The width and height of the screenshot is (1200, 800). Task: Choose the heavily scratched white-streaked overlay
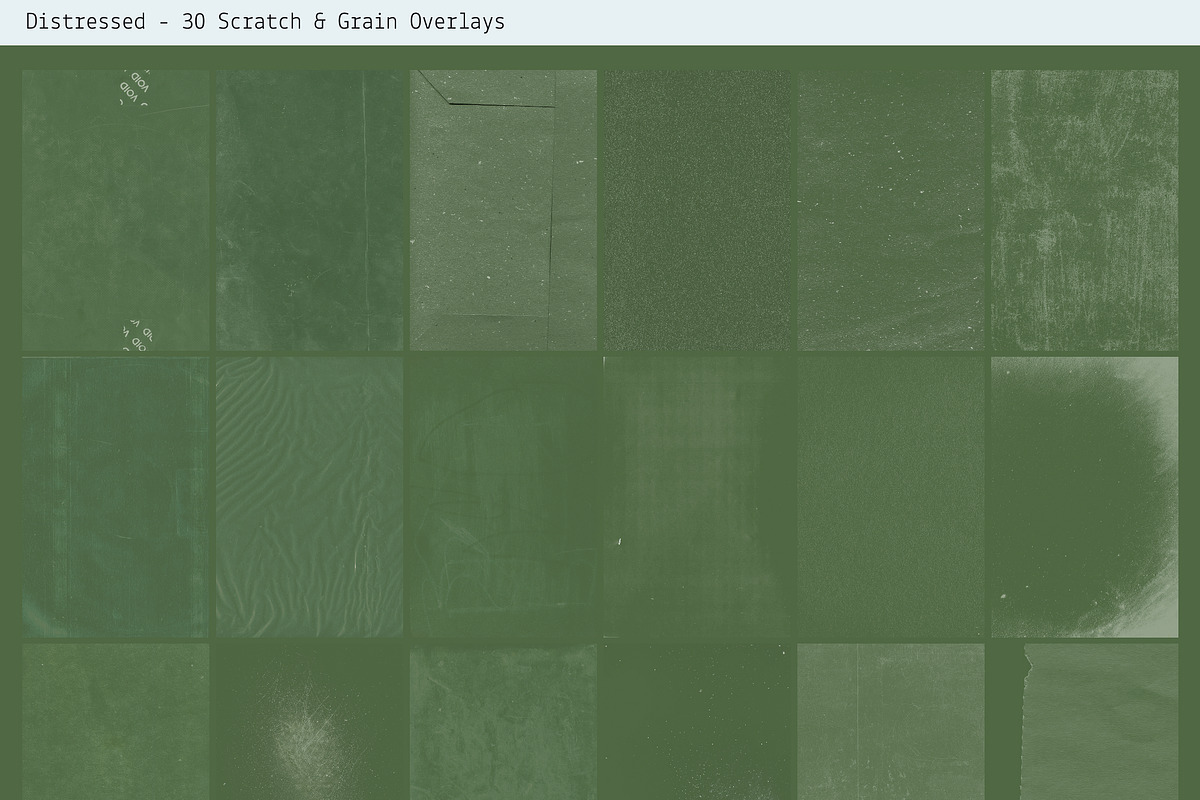(x=1084, y=210)
